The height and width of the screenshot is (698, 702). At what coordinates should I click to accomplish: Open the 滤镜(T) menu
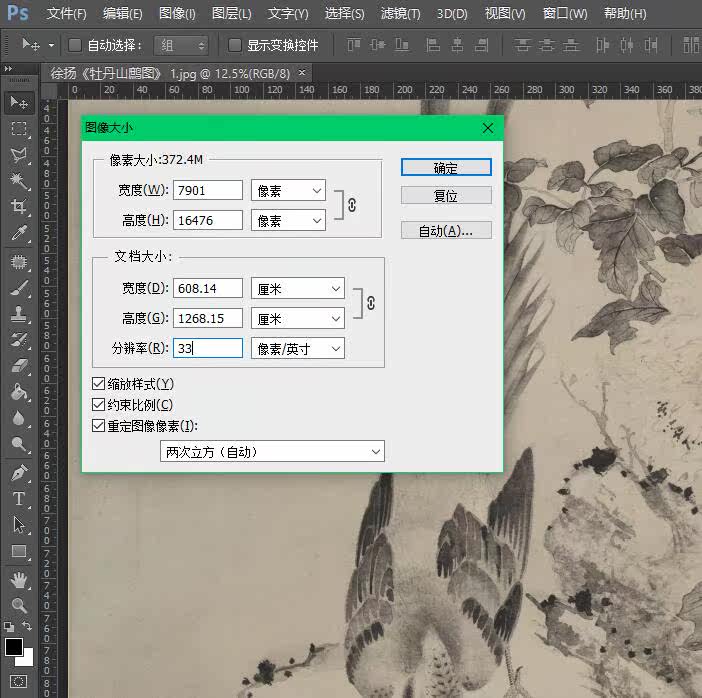[400, 13]
